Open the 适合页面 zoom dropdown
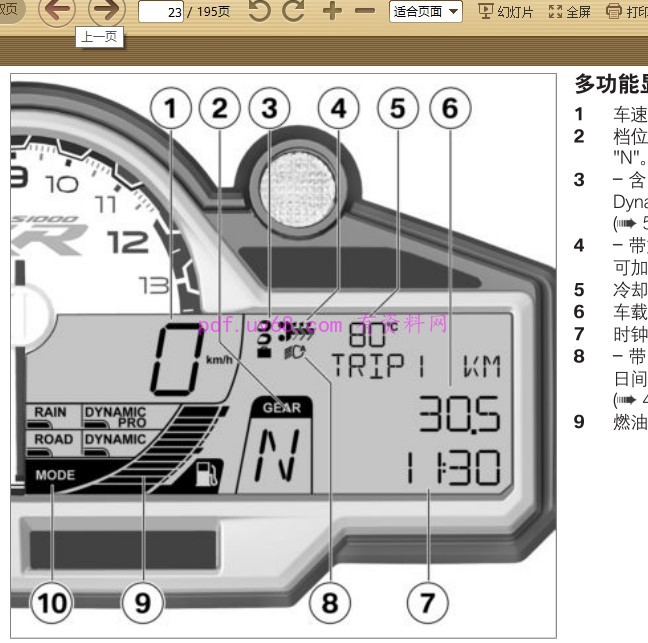Image resolution: width=648 pixels, height=643 pixels. [427, 12]
